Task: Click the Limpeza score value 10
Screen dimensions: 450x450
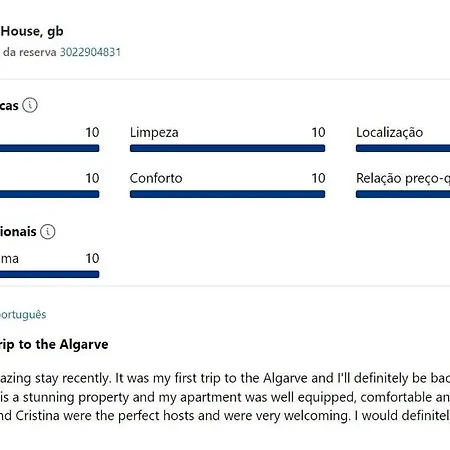Action: point(318,133)
